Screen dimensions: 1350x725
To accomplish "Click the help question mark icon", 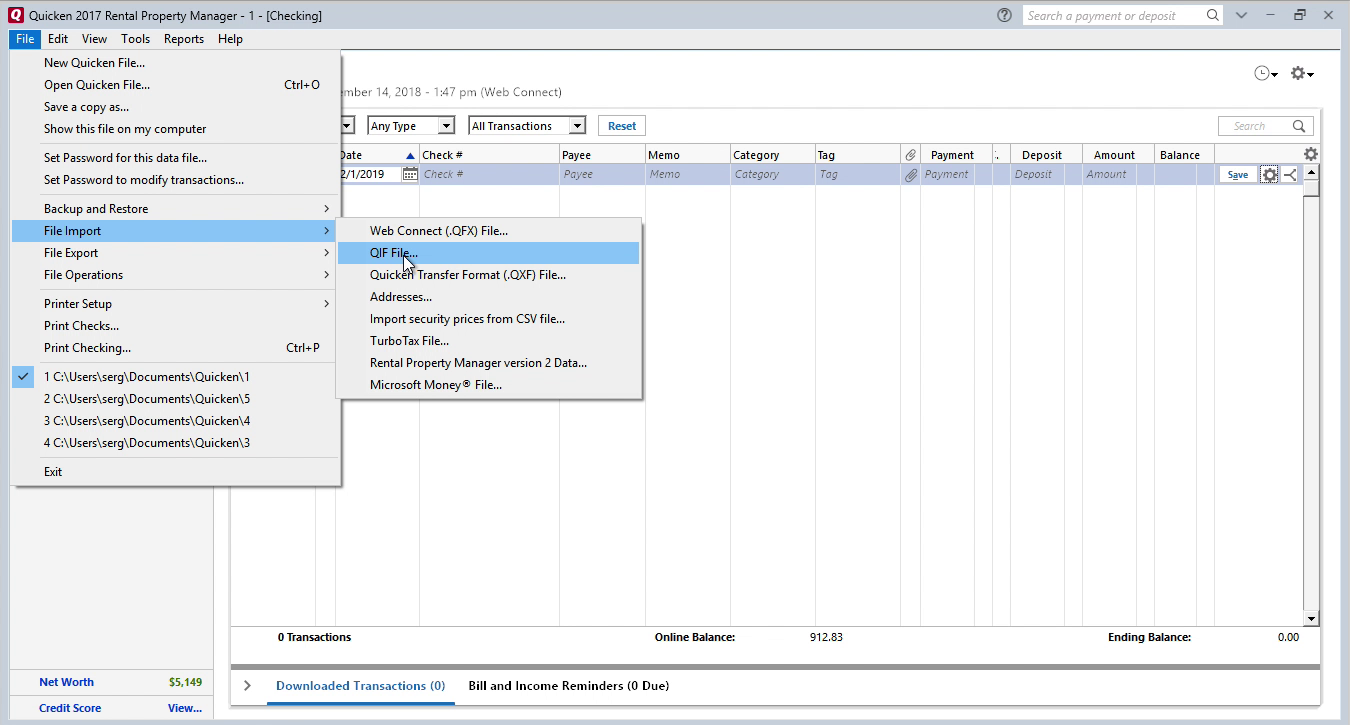I will [x=1004, y=15].
